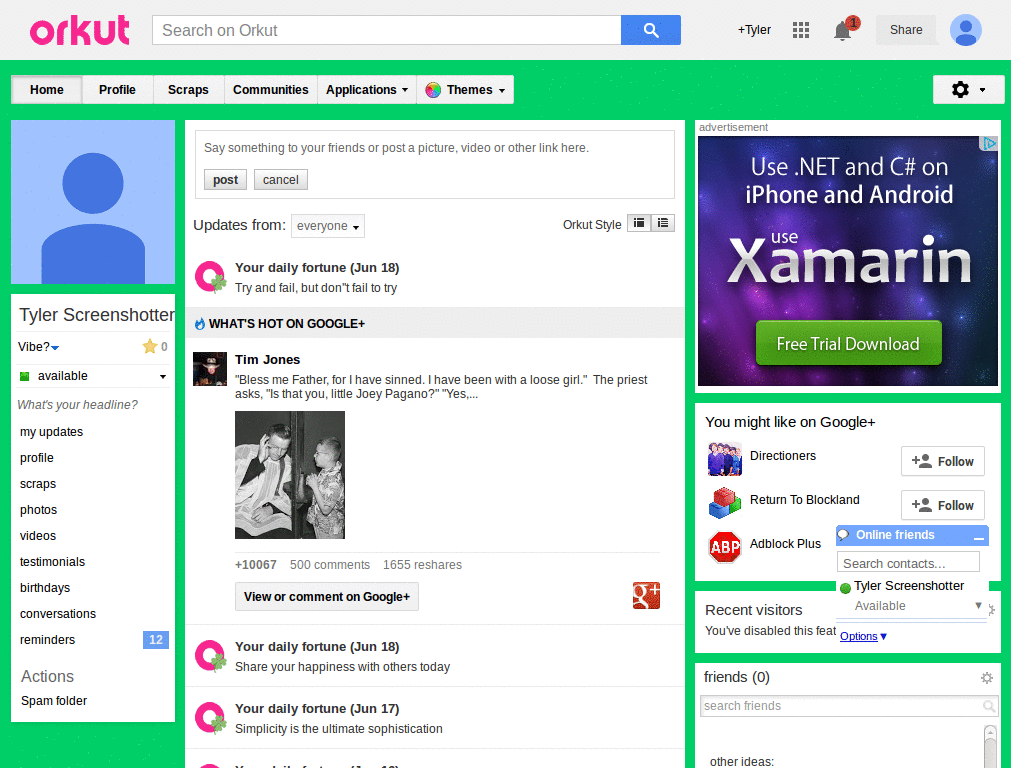
Task: Open the Vibe dropdown arrow
Action: 55,347
